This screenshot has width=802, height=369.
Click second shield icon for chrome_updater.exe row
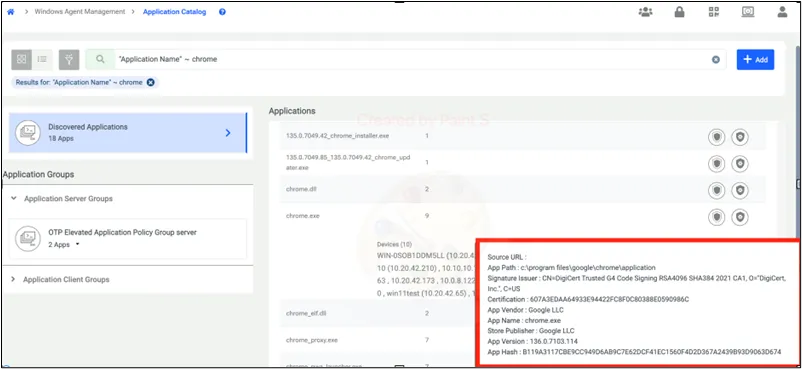point(740,164)
